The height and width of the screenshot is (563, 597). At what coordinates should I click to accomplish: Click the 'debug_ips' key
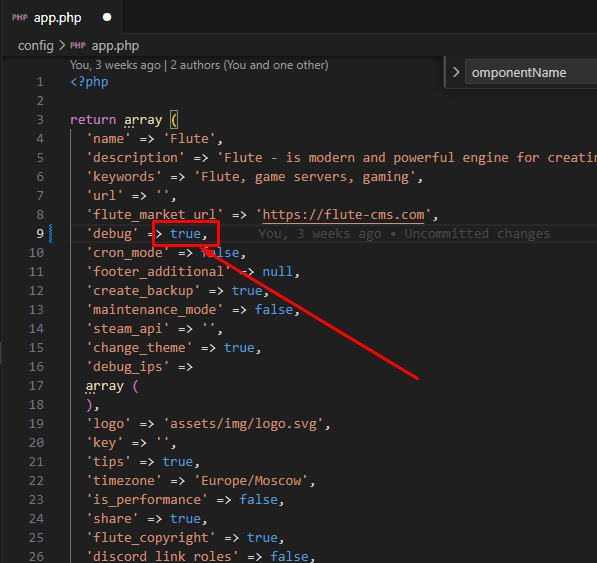pyautogui.click(x=128, y=367)
